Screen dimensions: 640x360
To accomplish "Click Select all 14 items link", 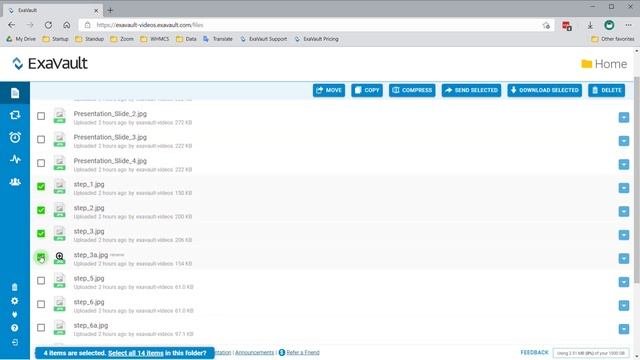I will tap(136, 353).
